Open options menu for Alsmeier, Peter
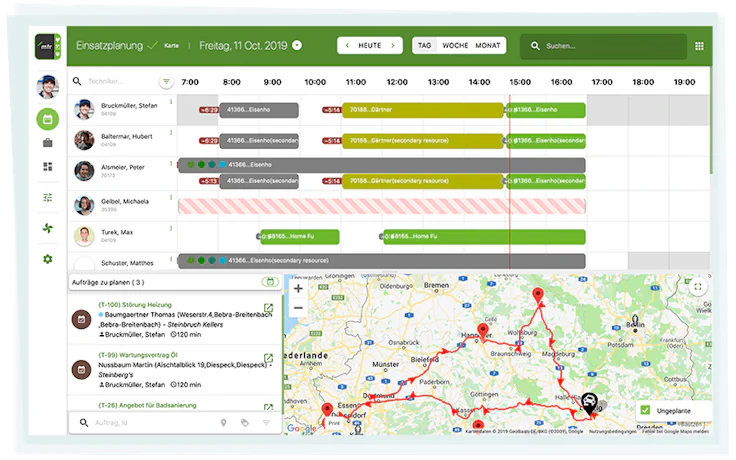This screenshot has height=460, width=736. tap(171, 164)
